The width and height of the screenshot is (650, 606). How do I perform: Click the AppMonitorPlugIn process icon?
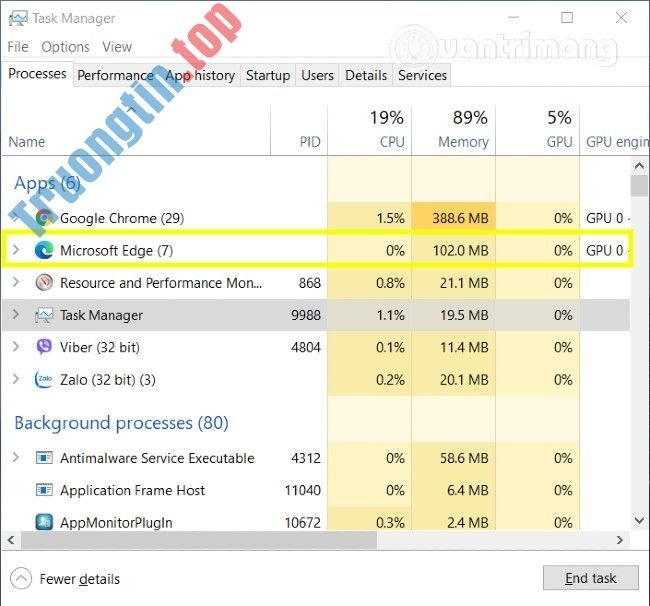44,522
